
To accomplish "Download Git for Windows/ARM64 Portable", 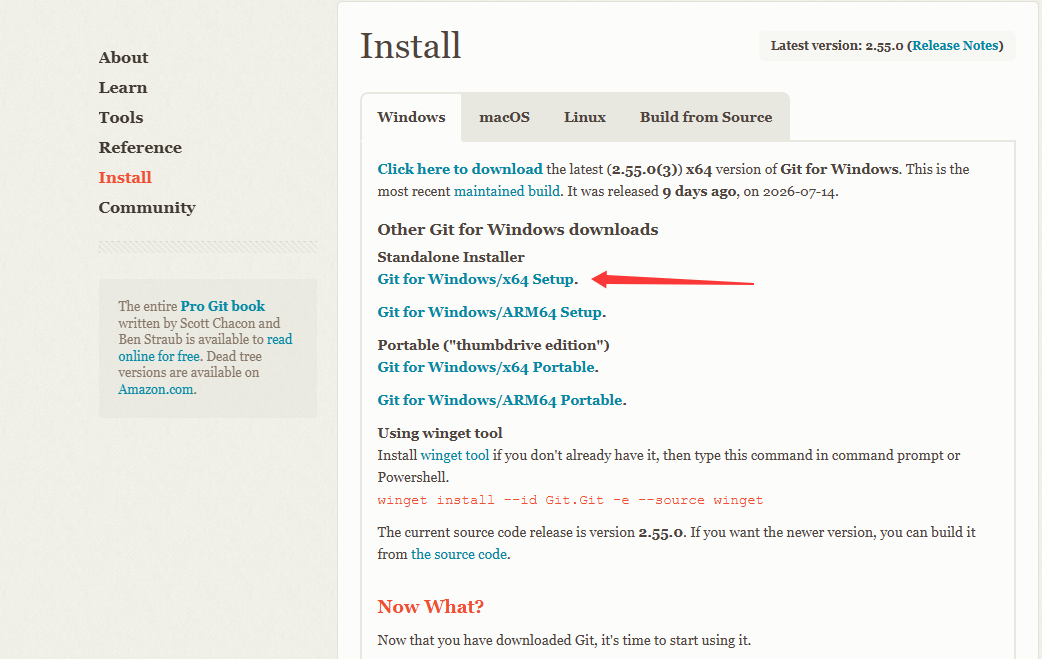I will (500, 401).
